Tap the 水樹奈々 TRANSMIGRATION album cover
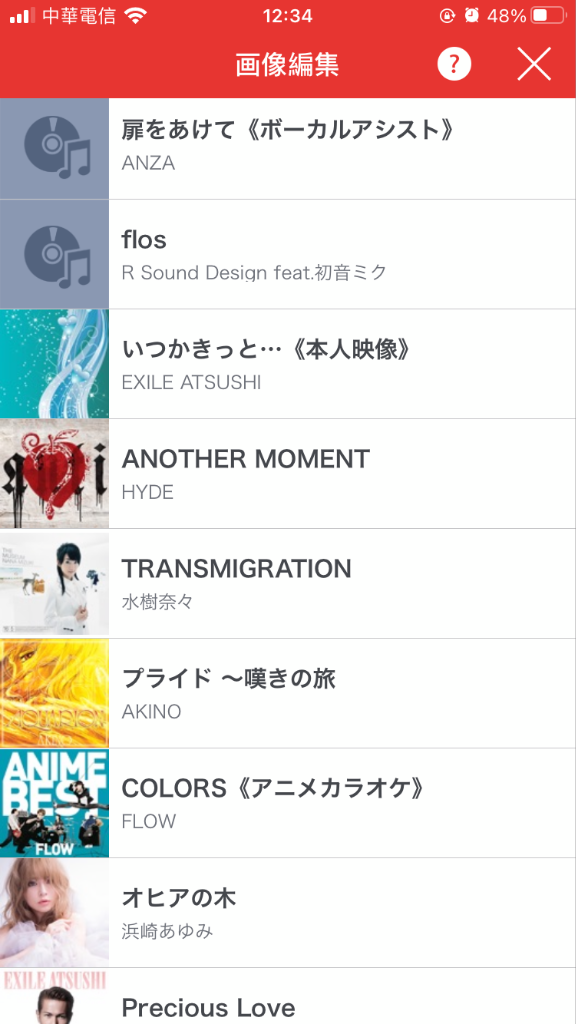Image resolution: width=576 pixels, height=1024 pixels. coord(54,583)
